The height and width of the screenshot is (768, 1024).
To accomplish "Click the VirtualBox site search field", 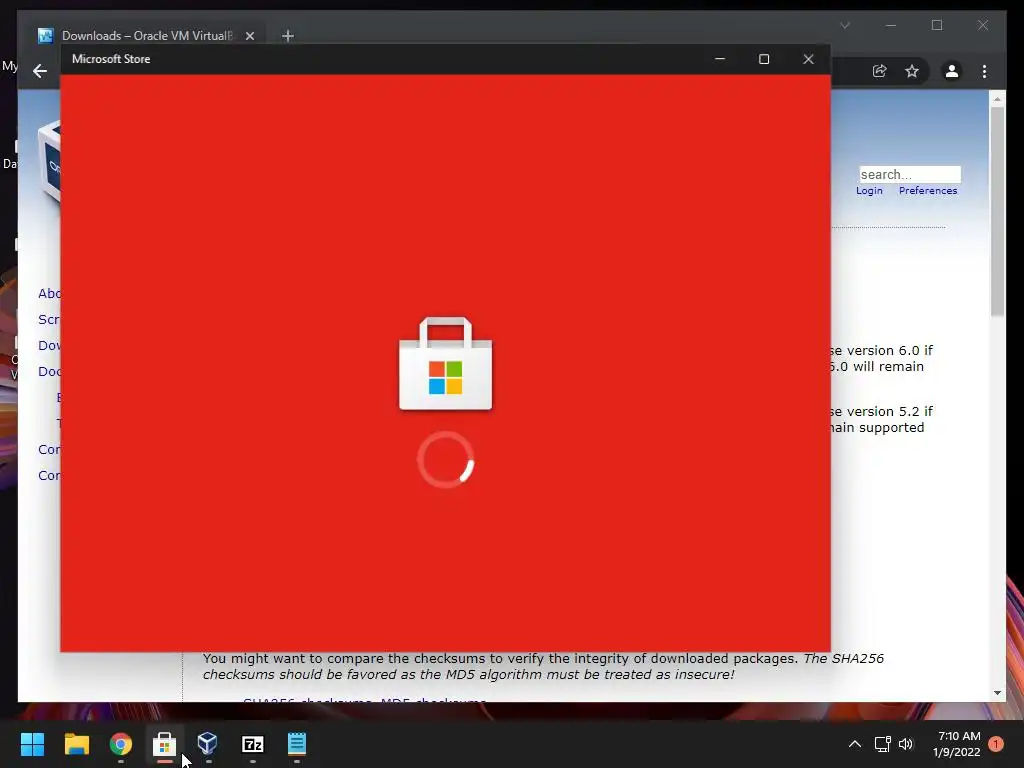I will click(x=910, y=174).
